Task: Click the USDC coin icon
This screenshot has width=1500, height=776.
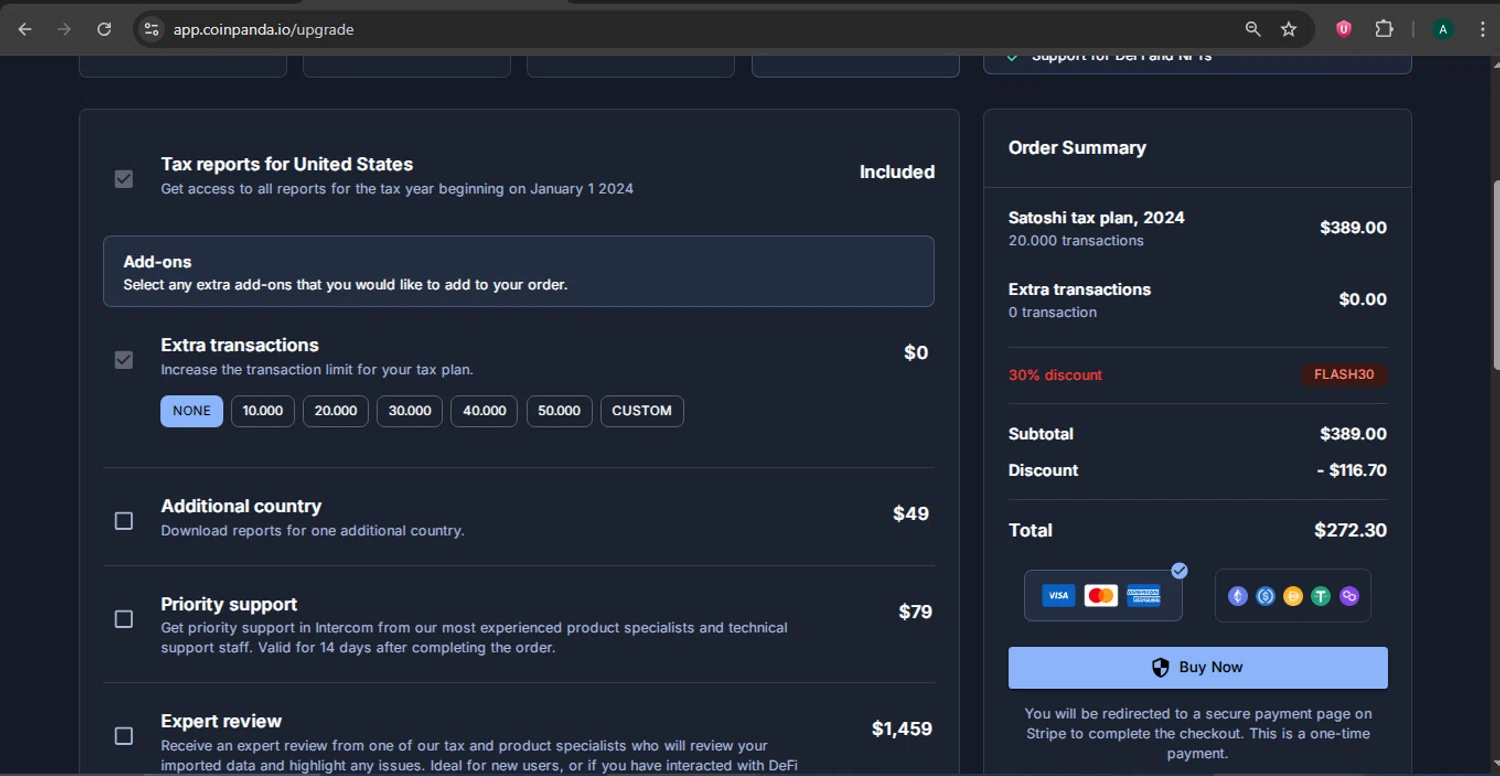Action: pyautogui.click(x=1266, y=596)
